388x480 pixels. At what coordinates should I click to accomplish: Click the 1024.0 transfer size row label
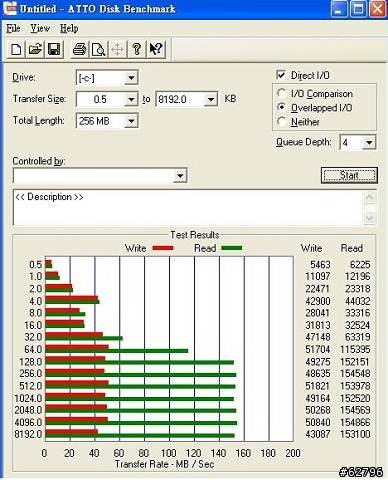[x=28, y=398]
